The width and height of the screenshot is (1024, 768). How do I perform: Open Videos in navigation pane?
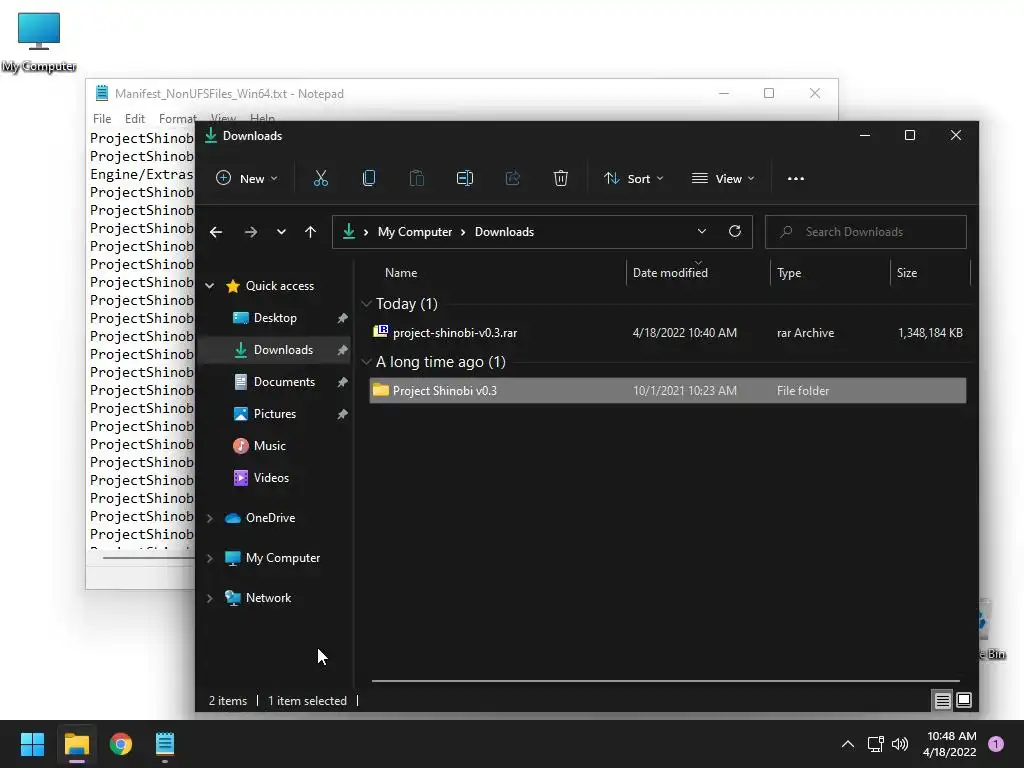click(271, 478)
